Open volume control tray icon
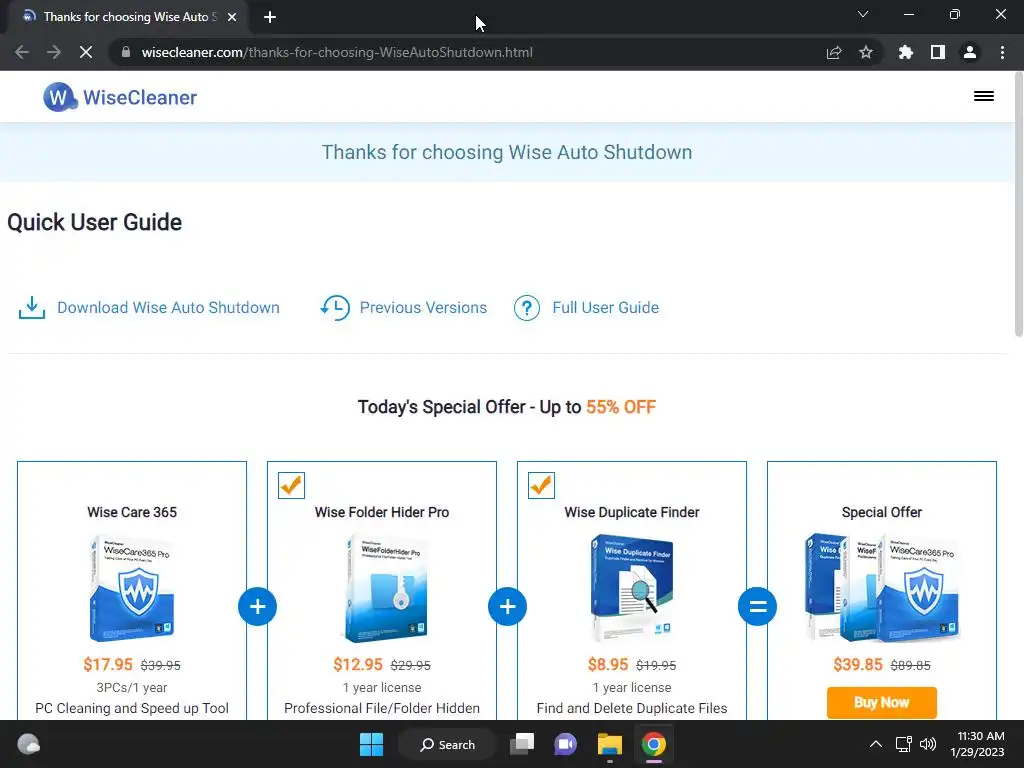This screenshot has height=768, width=1024. pos(927,744)
